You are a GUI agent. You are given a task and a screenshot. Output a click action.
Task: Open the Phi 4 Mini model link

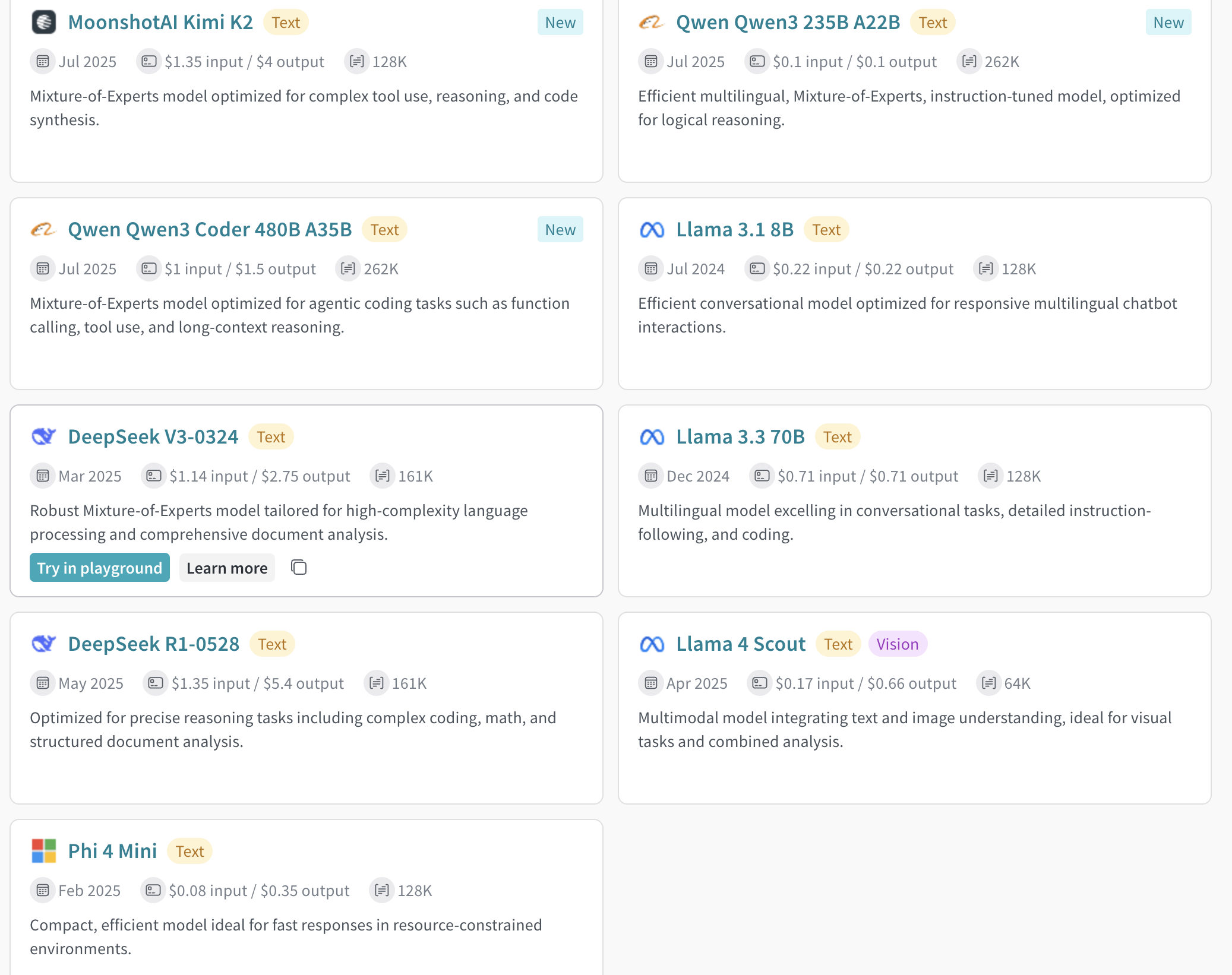point(112,851)
